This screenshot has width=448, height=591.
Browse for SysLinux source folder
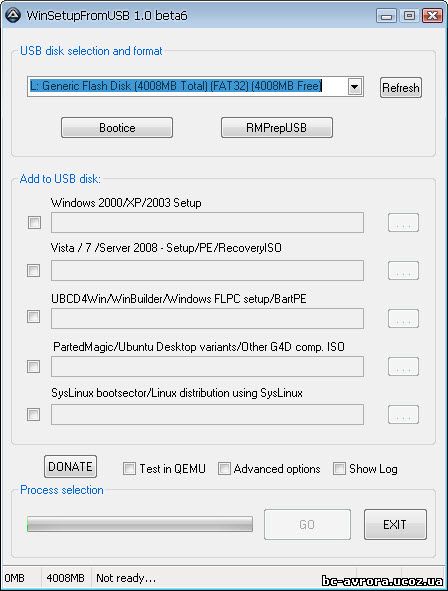403,415
